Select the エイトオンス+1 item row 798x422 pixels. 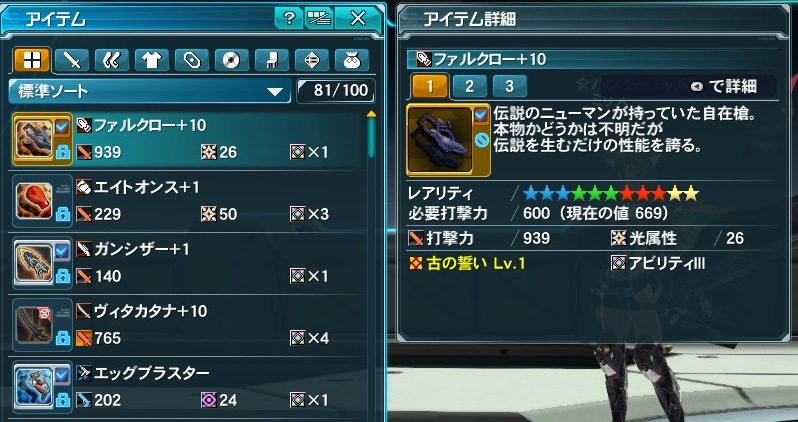coord(189,201)
